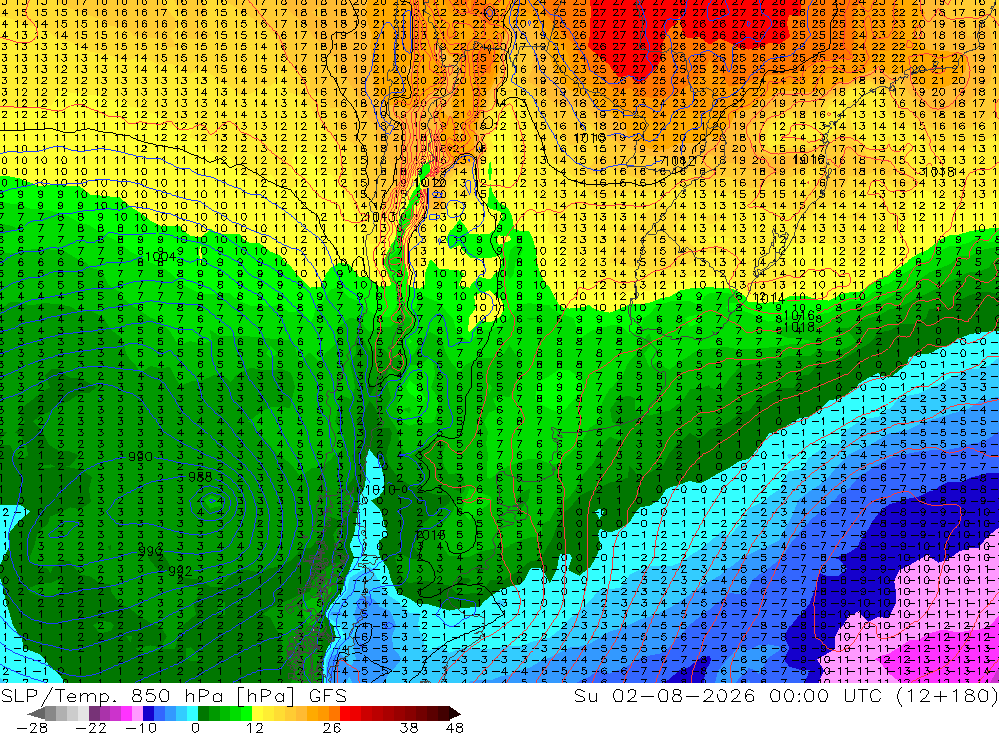Click the bright red swatch at the 26 mark
This screenshot has width=1000, height=733.
pos(346,714)
